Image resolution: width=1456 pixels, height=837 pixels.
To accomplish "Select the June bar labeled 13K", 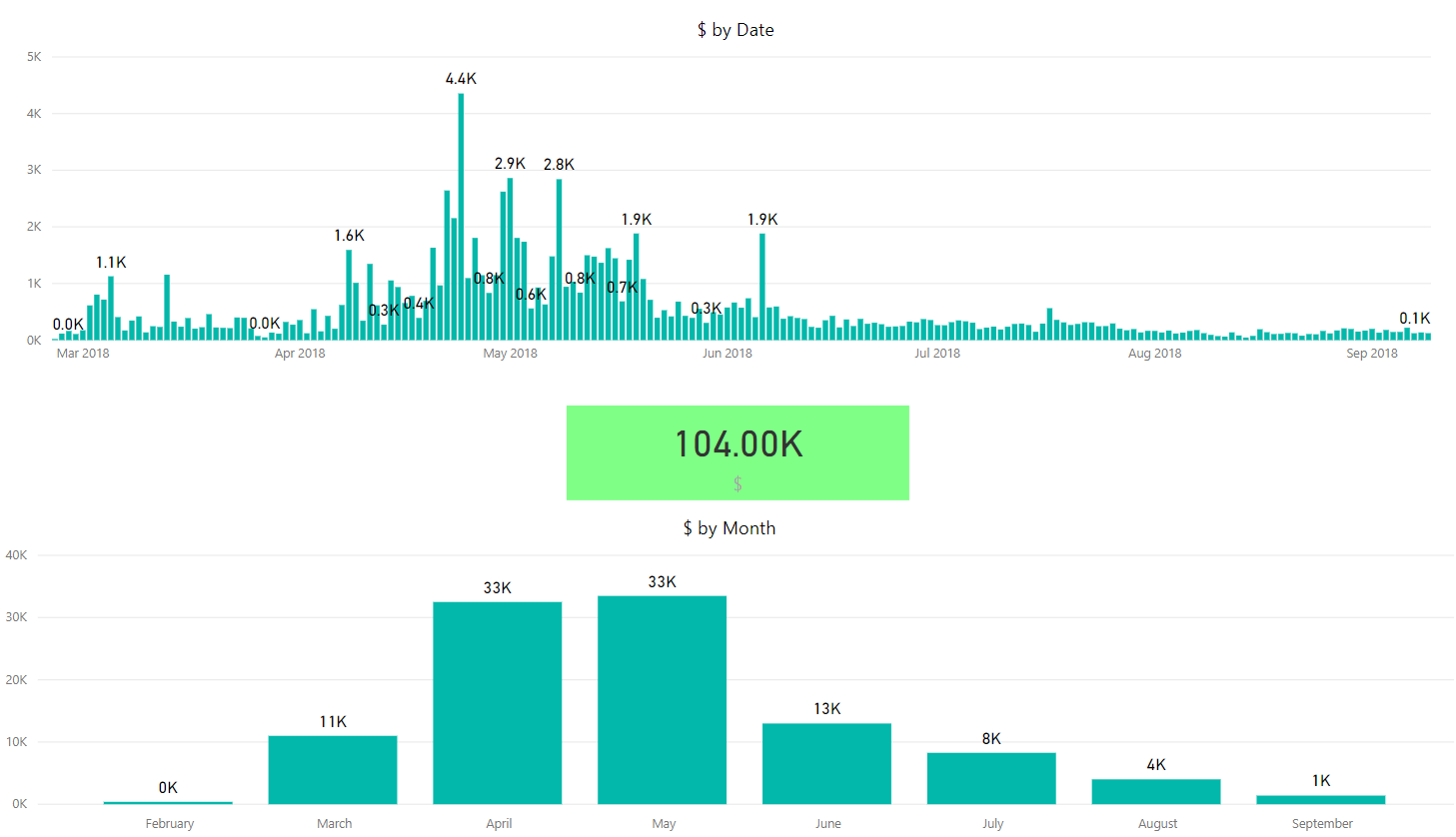I will point(826,763).
